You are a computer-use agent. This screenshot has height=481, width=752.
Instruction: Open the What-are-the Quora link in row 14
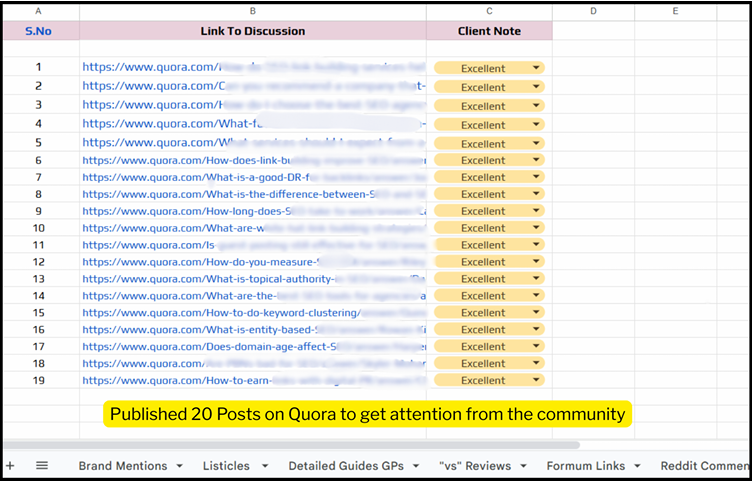[x=254, y=296]
